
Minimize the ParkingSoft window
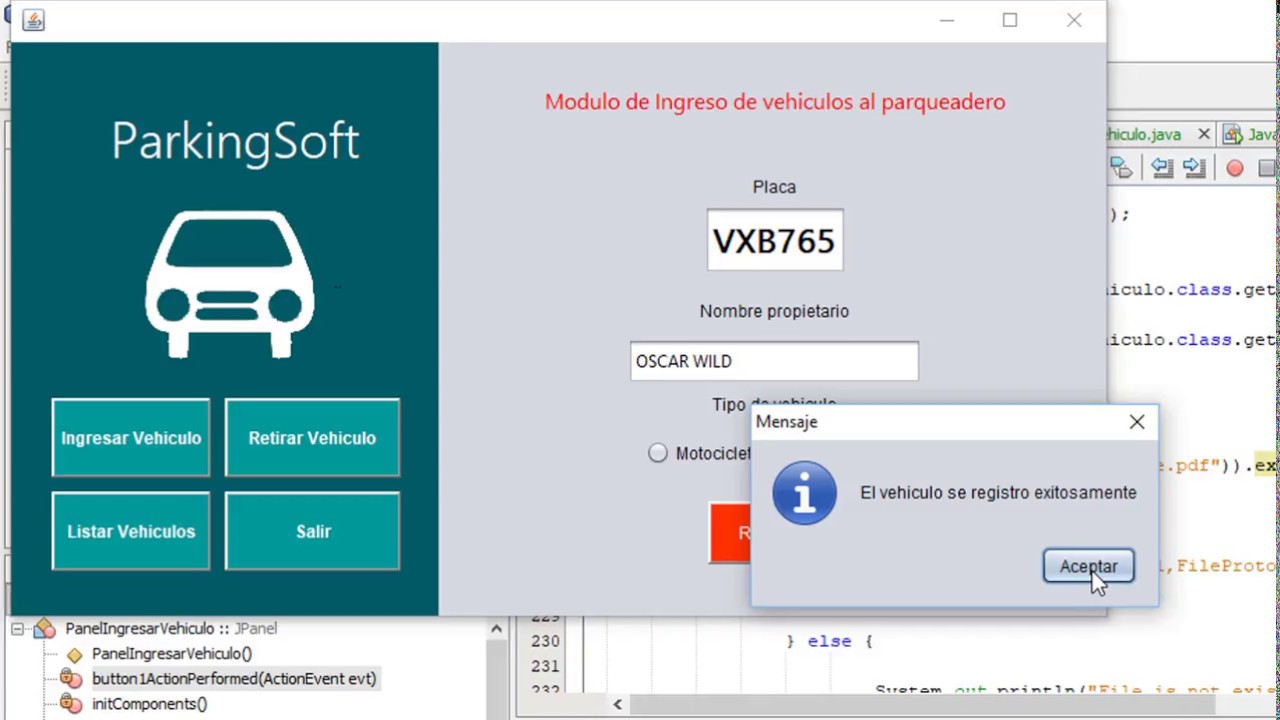(x=947, y=20)
